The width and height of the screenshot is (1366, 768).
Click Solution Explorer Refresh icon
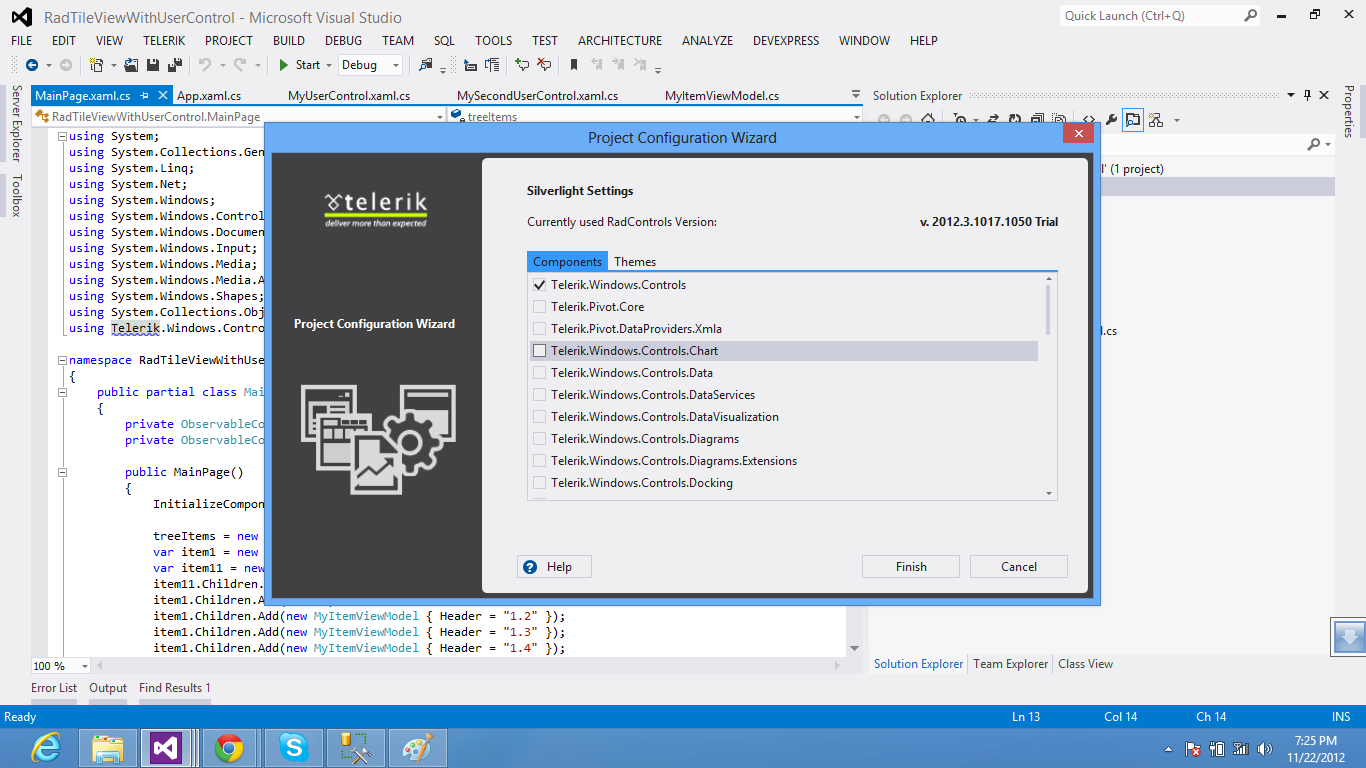1014,118
